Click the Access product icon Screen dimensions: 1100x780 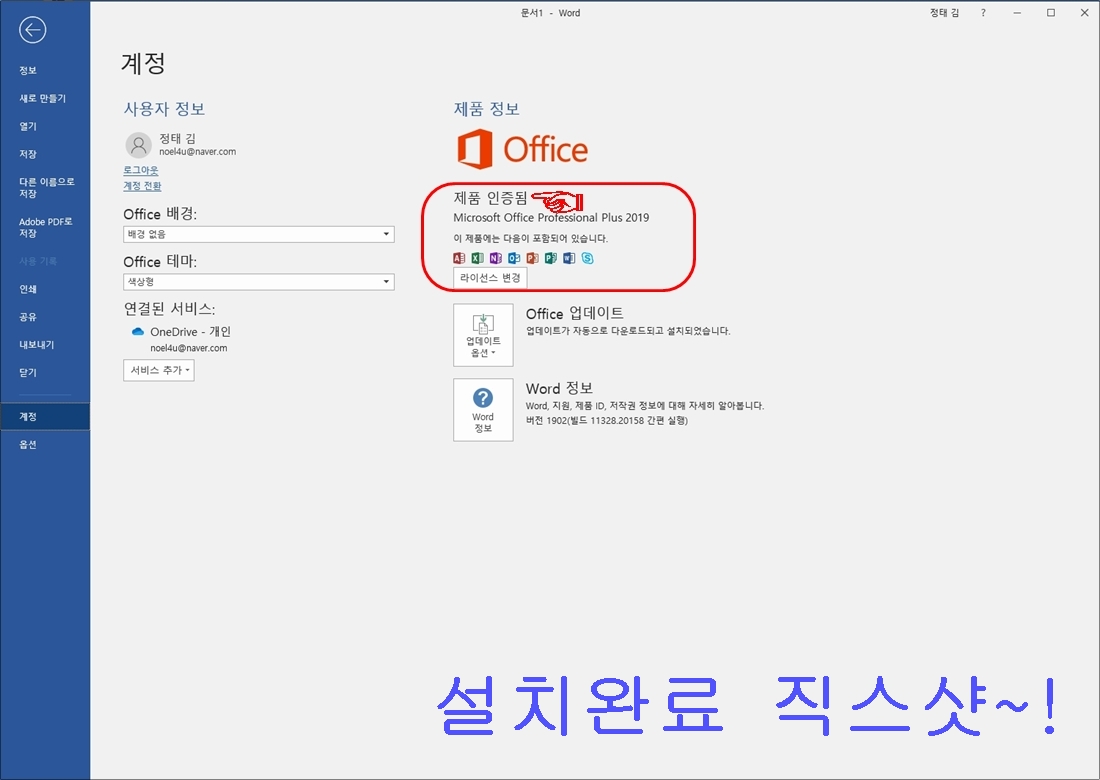459,258
